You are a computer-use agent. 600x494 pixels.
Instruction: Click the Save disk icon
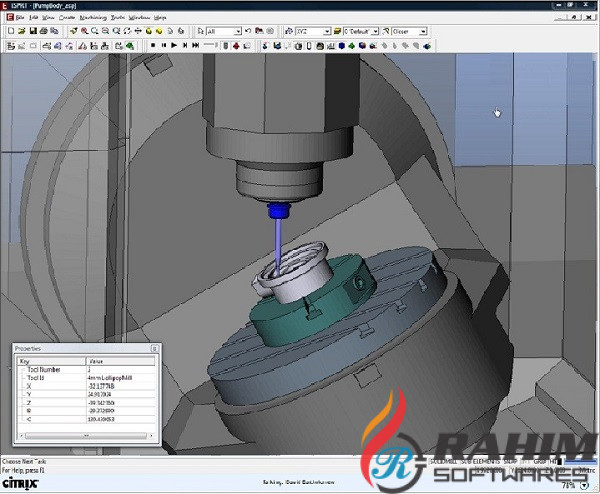point(33,31)
